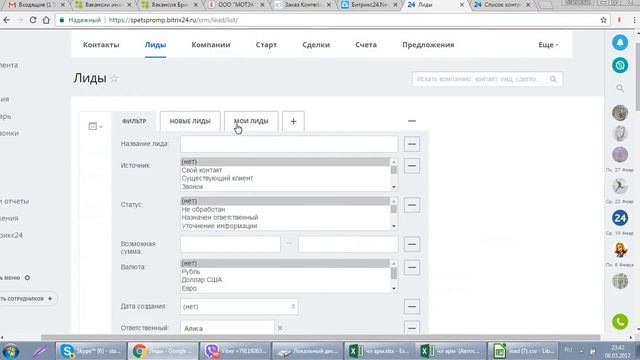
Task: Select Уточнение информации in Статус list
Action: pyautogui.click(x=285, y=226)
